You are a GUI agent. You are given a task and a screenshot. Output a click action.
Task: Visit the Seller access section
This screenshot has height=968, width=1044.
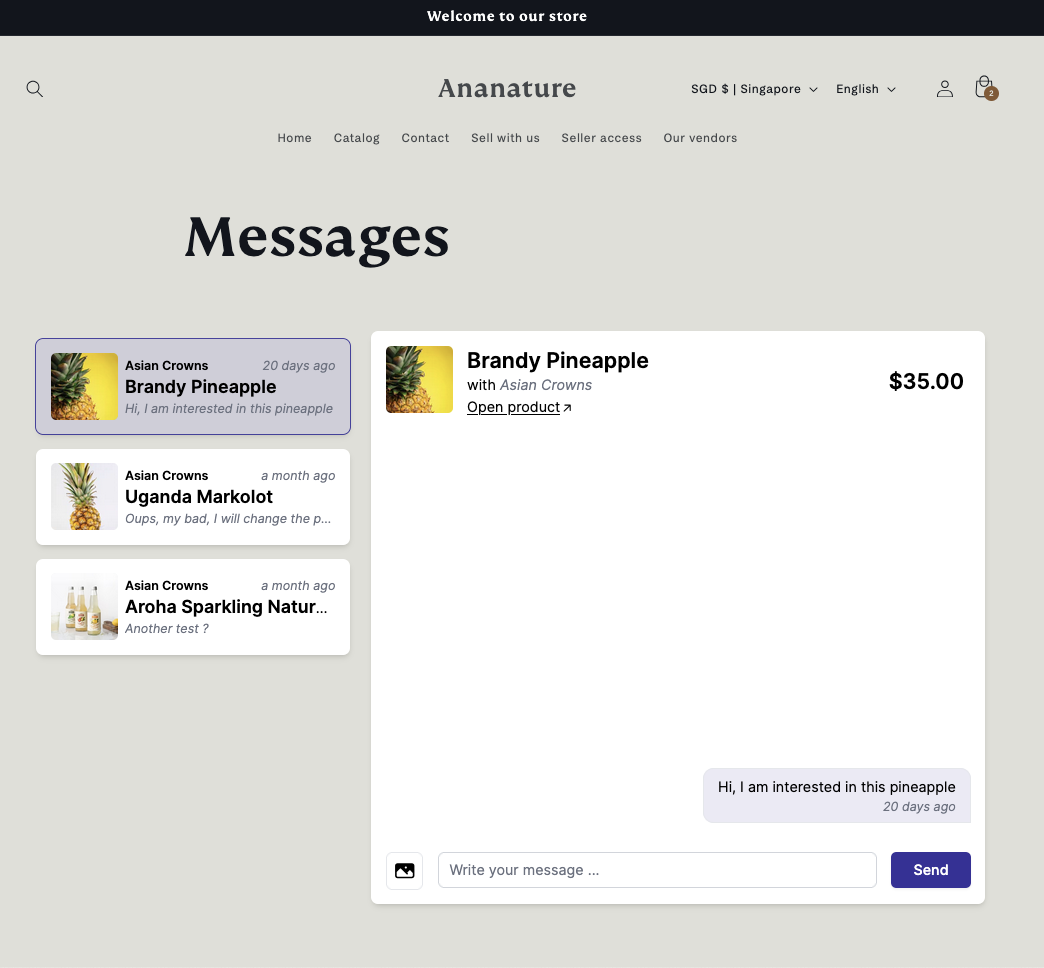point(601,138)
